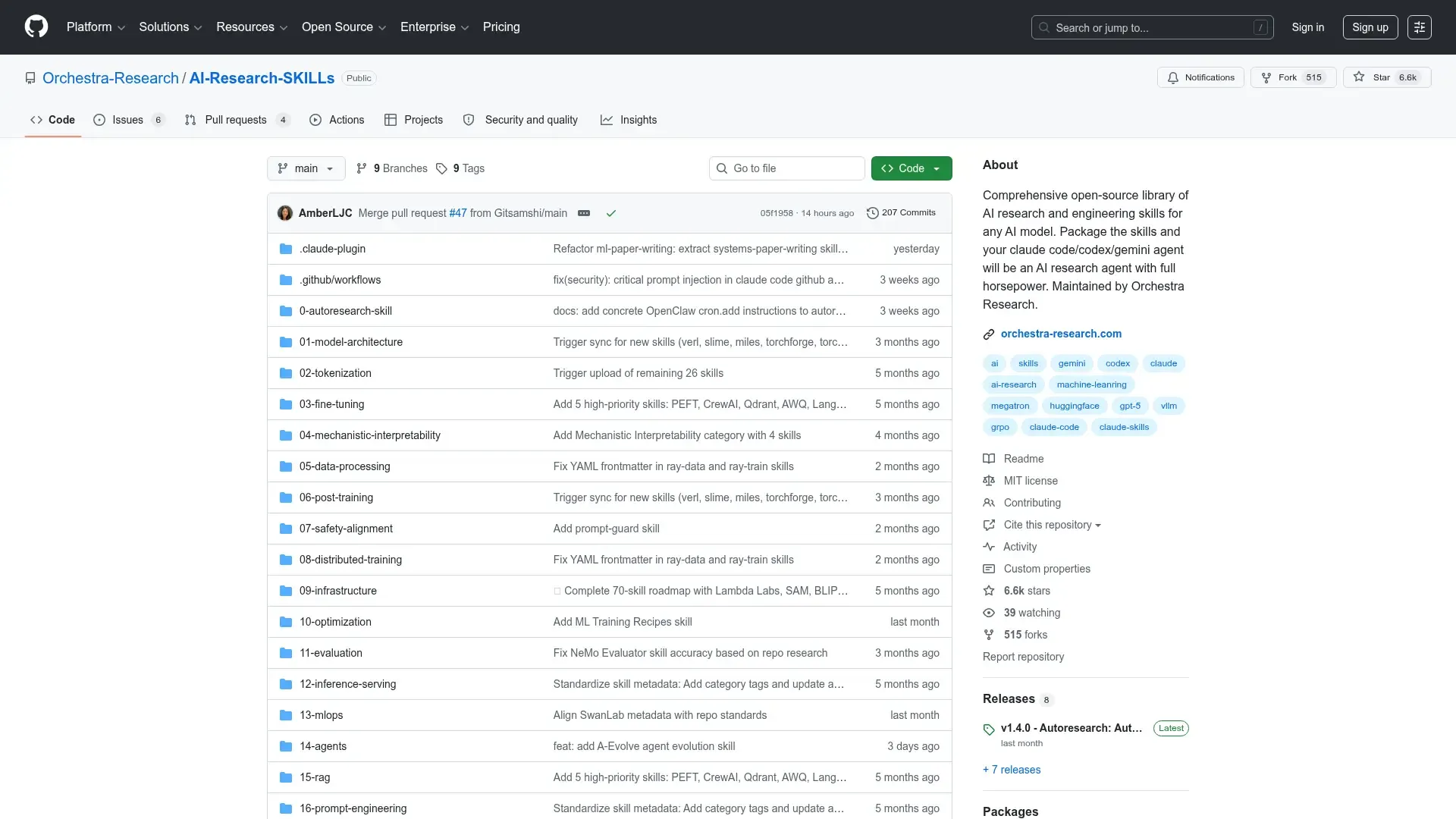
Task: Switch to the Pull requests tab
Action: [235, 120]
